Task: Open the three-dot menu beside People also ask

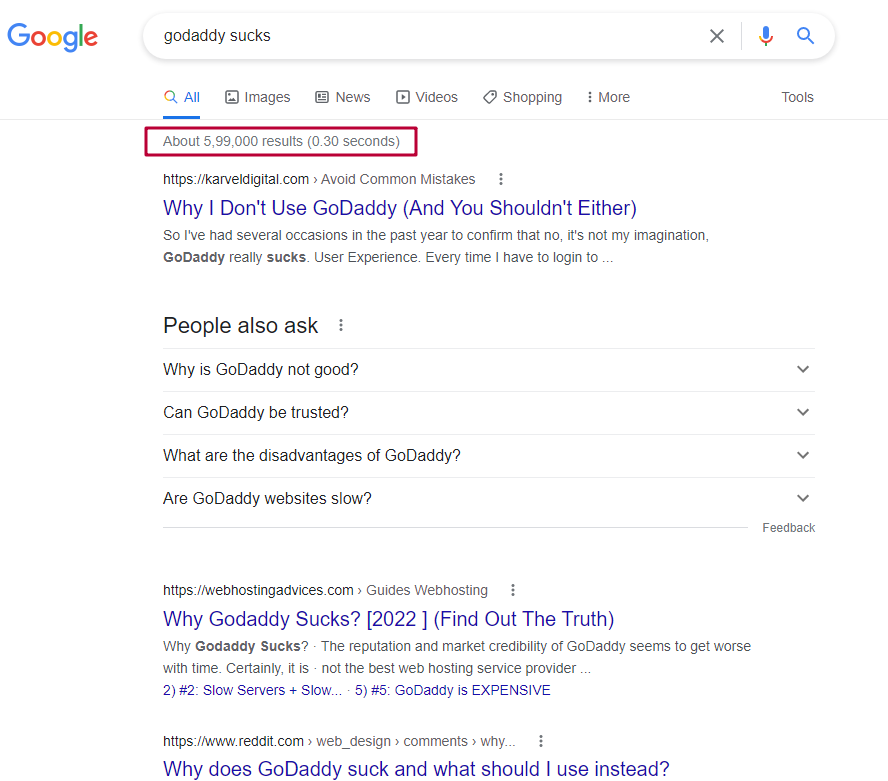Action: [x=341, y=325]
